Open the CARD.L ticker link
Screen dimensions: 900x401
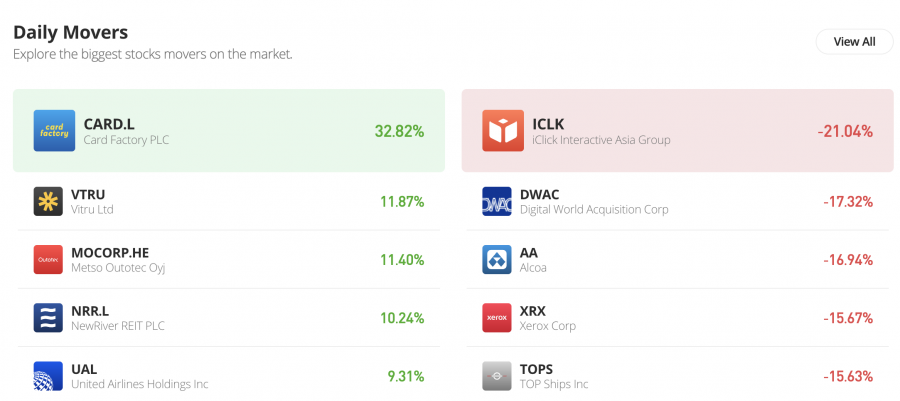coord(109,124)
